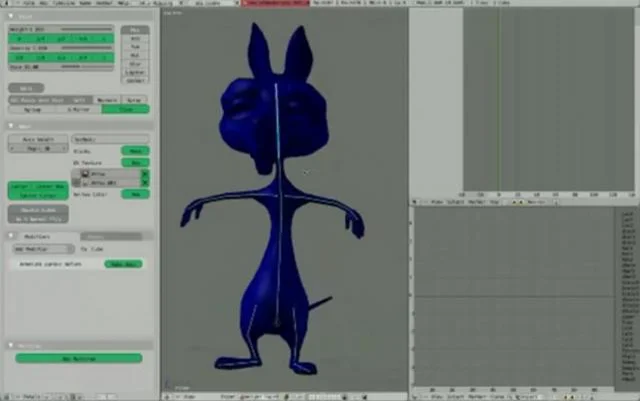Adjust the brush Size slider
Viewport: 640px width, 401px height.
(x=61, y=67)
